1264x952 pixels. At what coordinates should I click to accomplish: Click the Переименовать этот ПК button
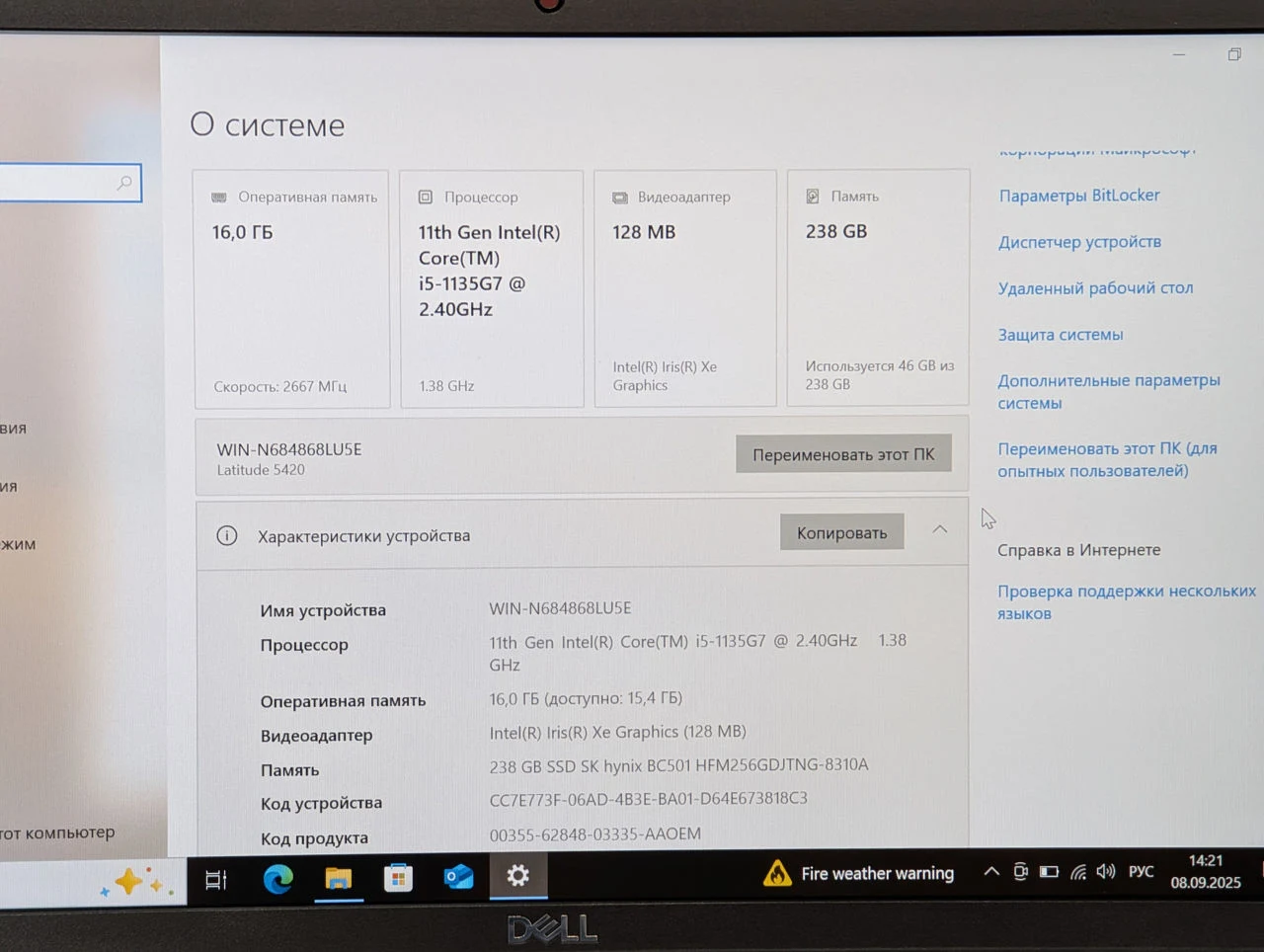point(843,454)
